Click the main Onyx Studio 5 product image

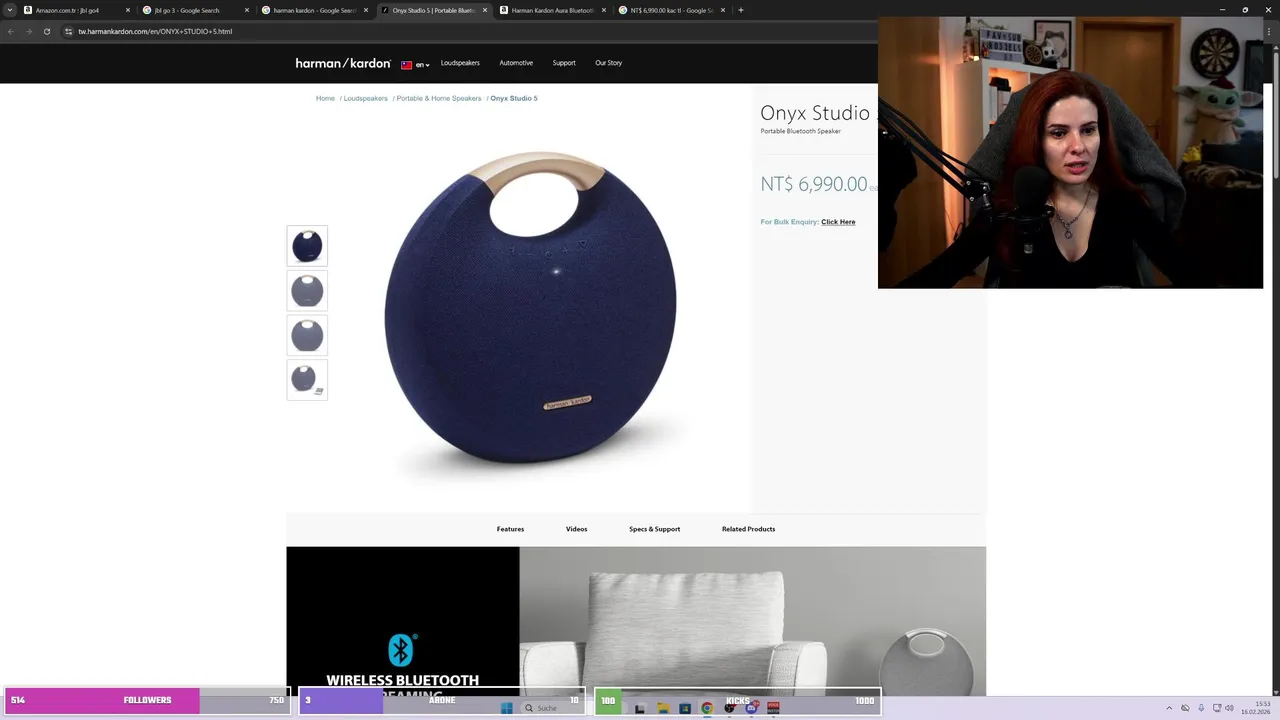click(x=530, y=308)
